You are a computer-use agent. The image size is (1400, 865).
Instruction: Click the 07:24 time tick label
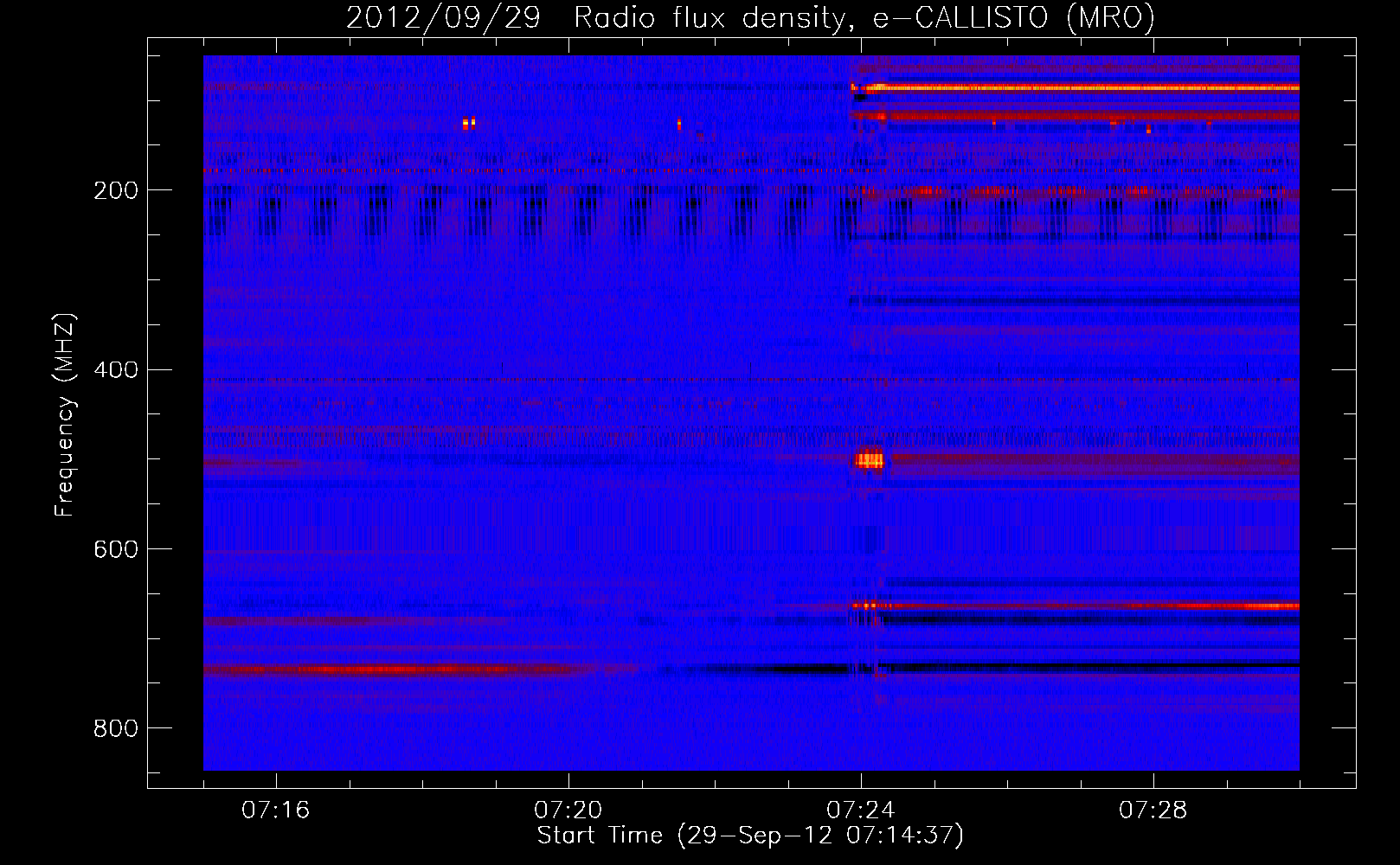point(861,811)
